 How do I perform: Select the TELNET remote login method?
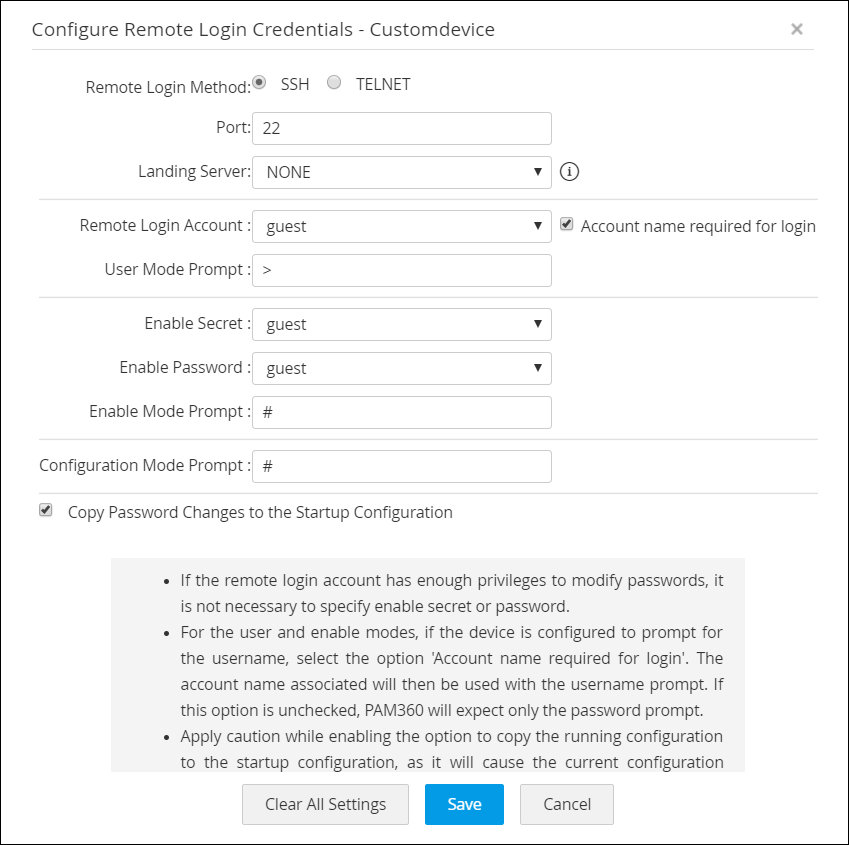tap(334, 83)
